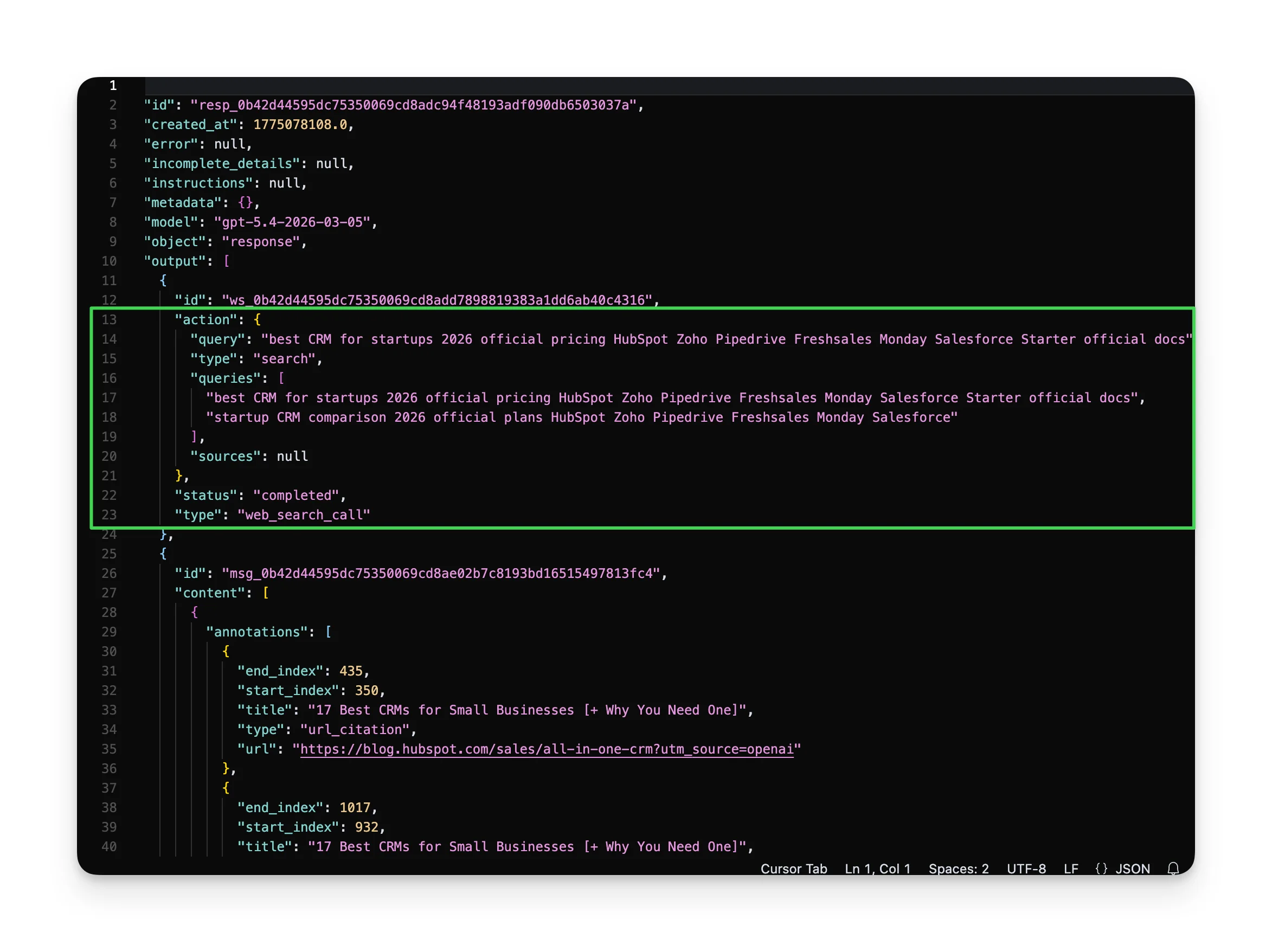Click the null value of sources
Viewport: 1272px width, 952px height.
click(x=292, y=456)
